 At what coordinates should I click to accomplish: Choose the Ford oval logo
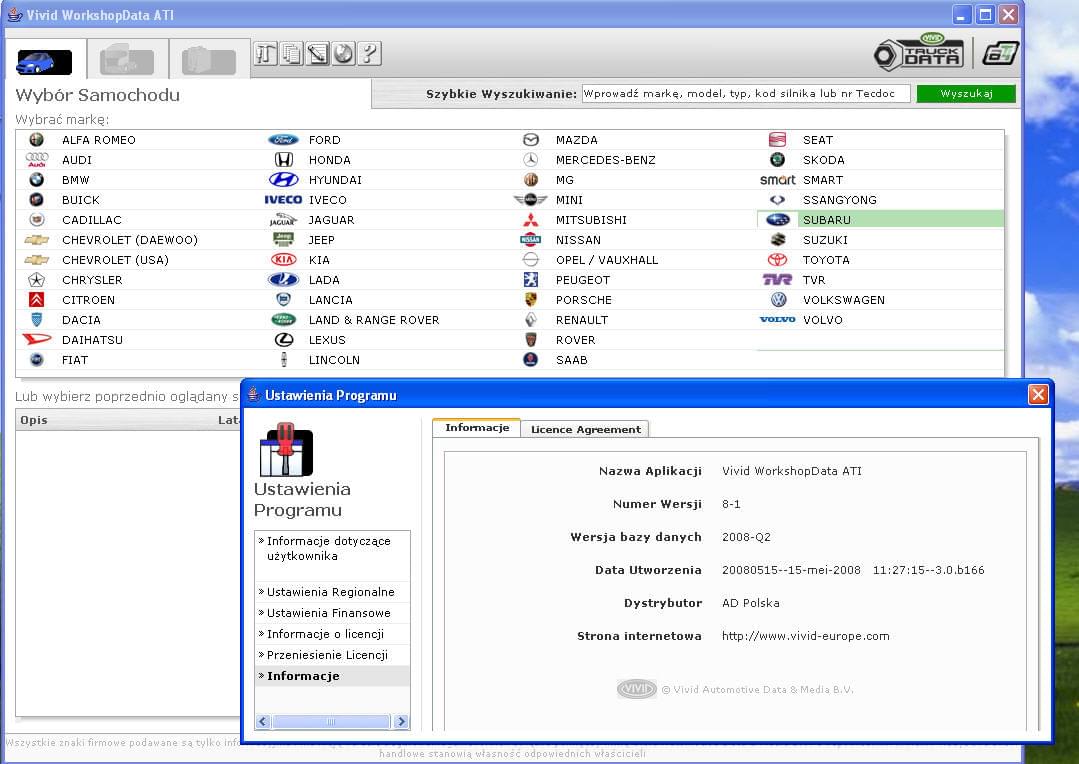pyautogui.click(x=284, y=140)
